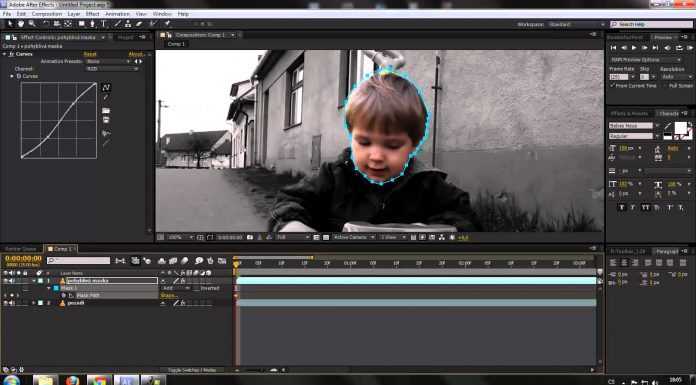Select the Clone Stamp tool
Screen dimensions: 696x385
(x=128, y=24)
